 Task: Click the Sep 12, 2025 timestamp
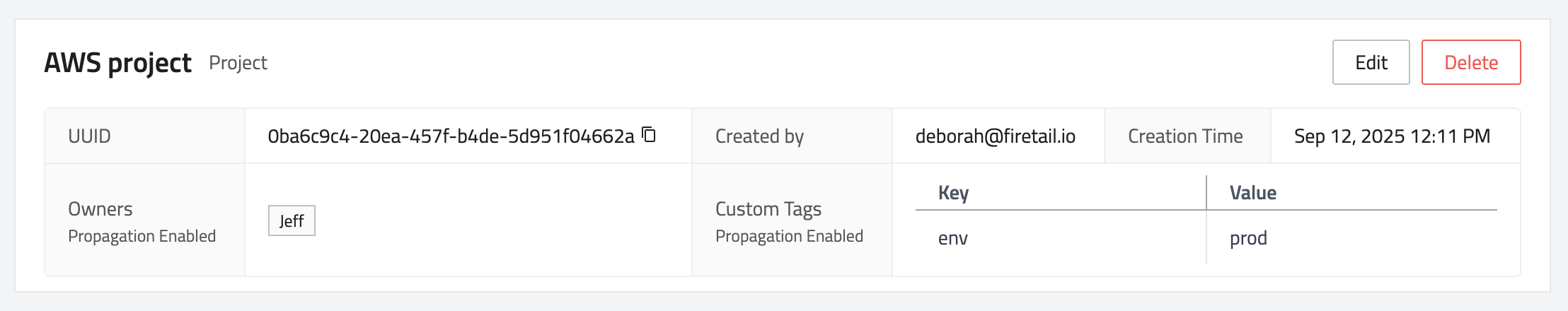pyautogui.click(x=1392, y=136)
